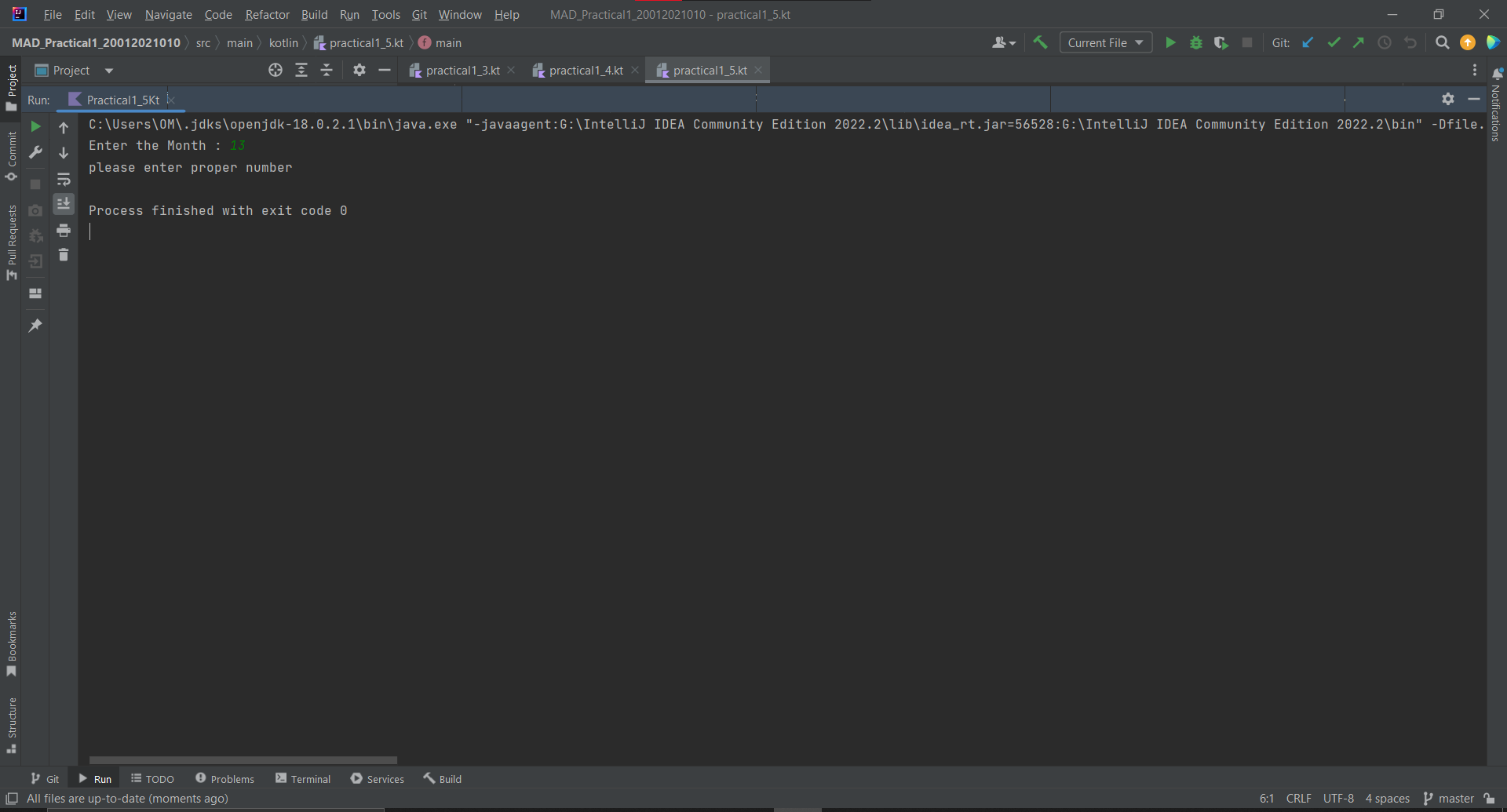Open editor tabs more options menu
The height and width of the screenshot is (812, 1507).
point(1475,70)
